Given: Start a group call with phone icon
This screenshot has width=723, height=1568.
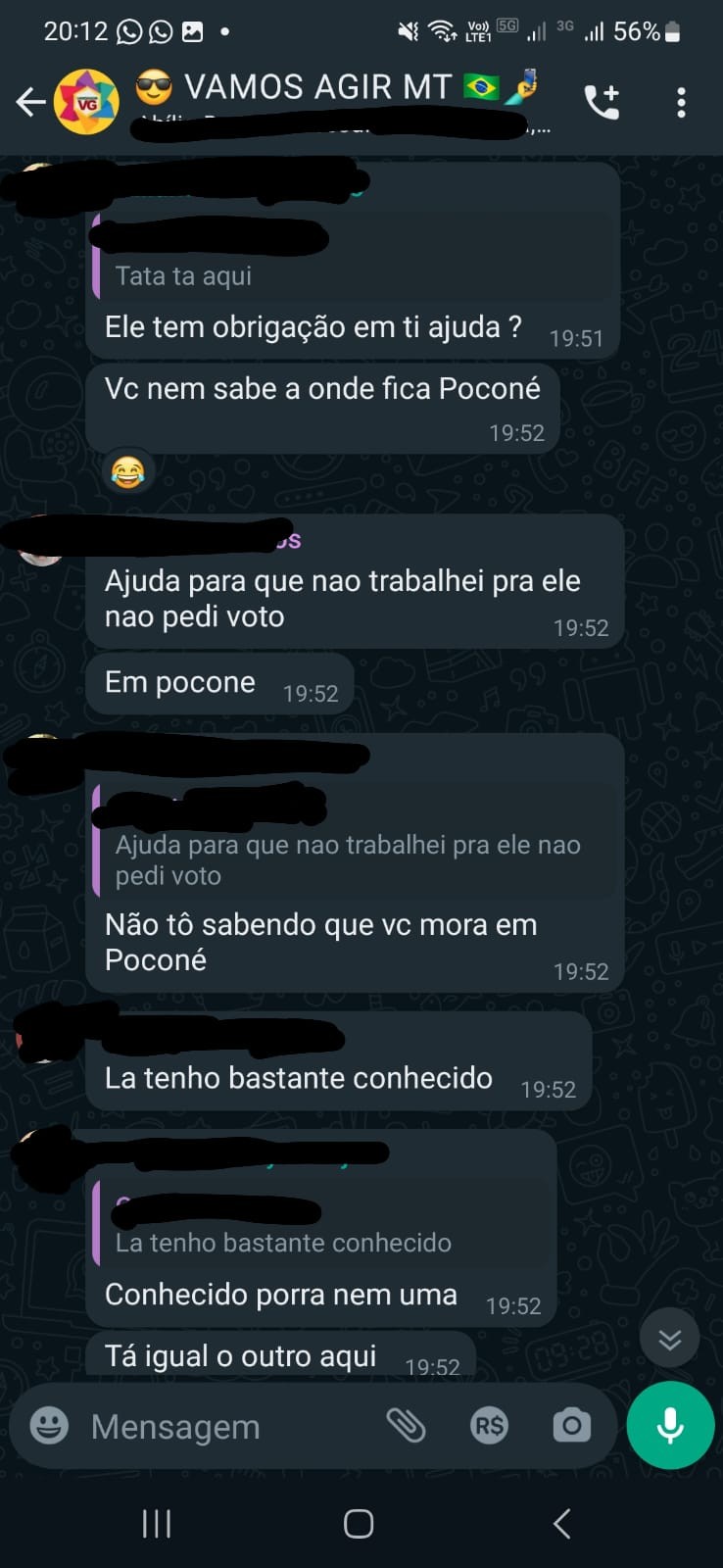Looking at the screenshot, I should [602, 102].
